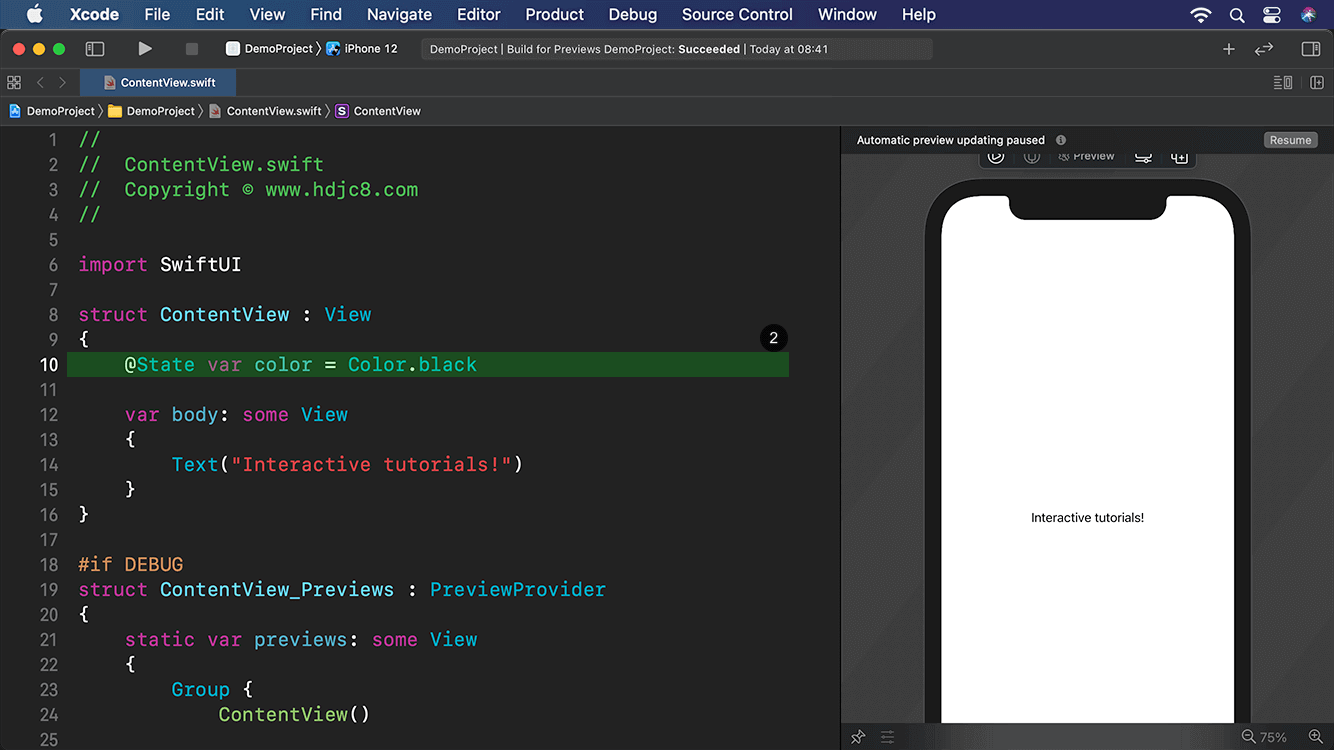Click the "Interactive tutorials!" string in code
Image resolution: width=1334 pixels, height=750 pixels.
point(371,465)
